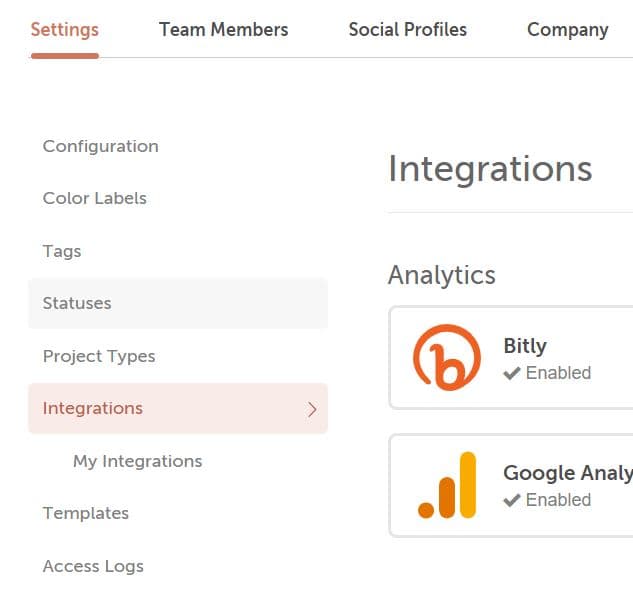Image resolution: width=633 pixels, height=601 pixels.
Task: Select Integrations in the sidebar
Action: click(93, 408)
